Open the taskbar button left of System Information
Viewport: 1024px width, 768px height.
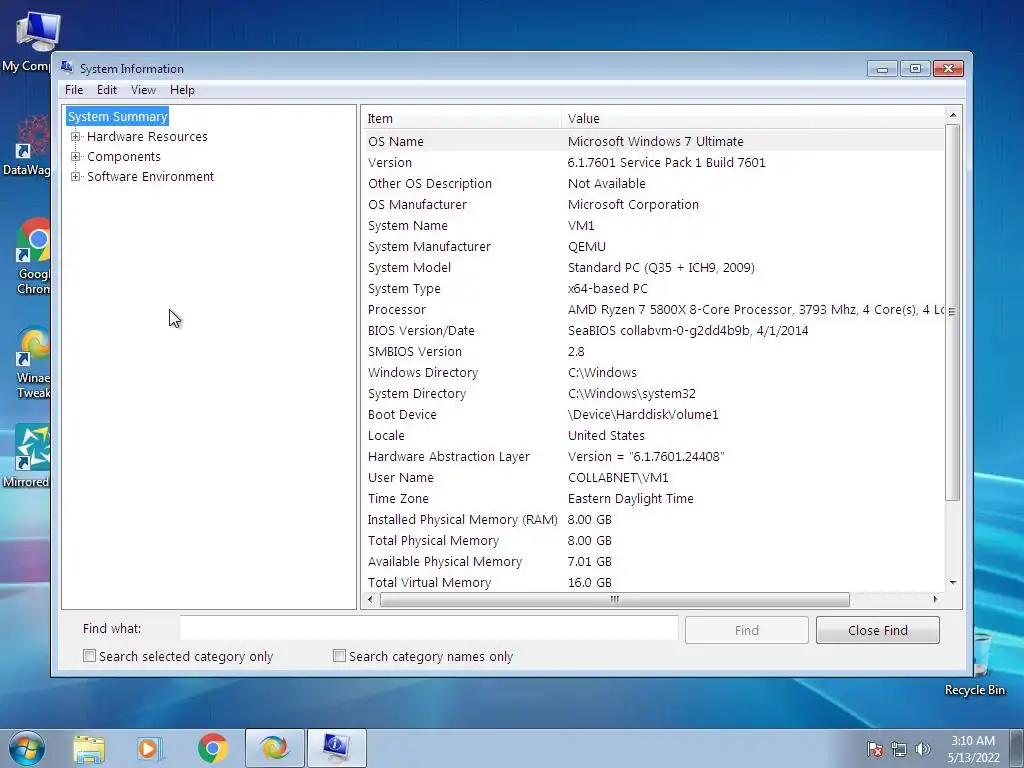[x=274, y=748]
